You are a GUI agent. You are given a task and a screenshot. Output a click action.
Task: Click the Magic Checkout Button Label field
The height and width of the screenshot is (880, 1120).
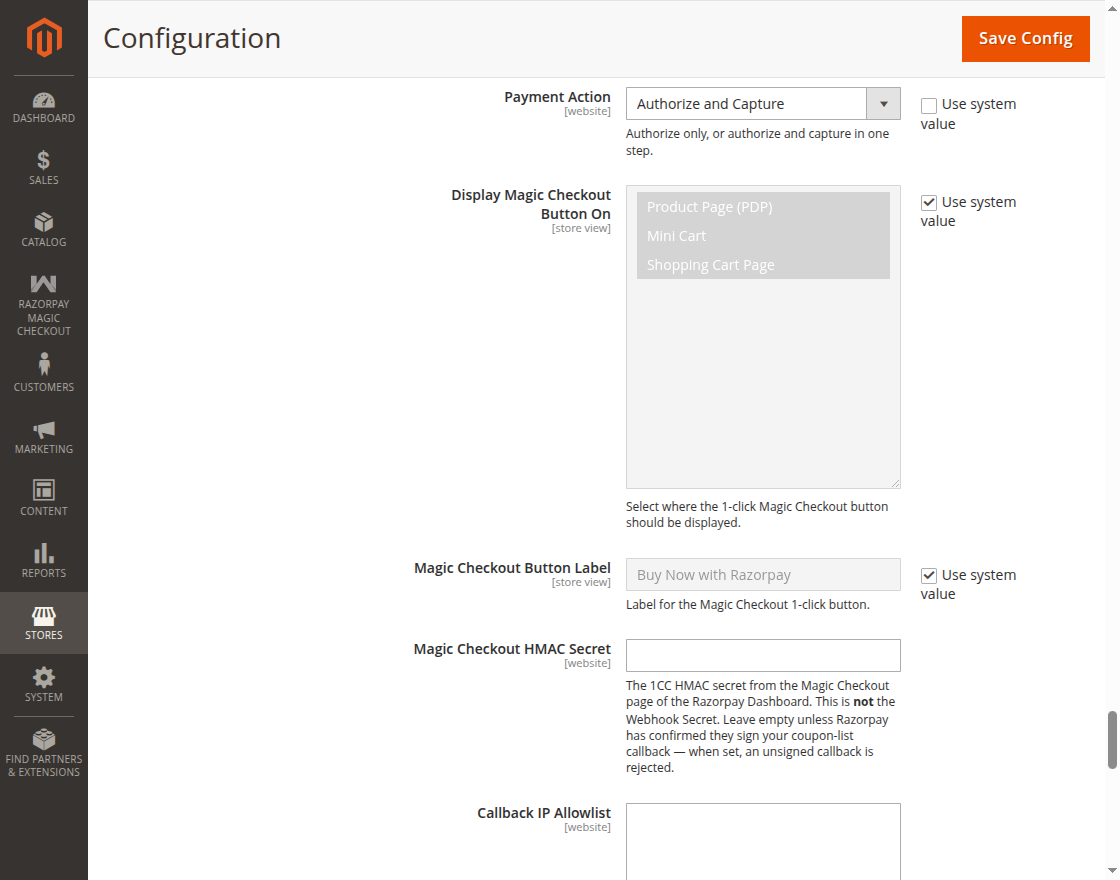[763, 574]
